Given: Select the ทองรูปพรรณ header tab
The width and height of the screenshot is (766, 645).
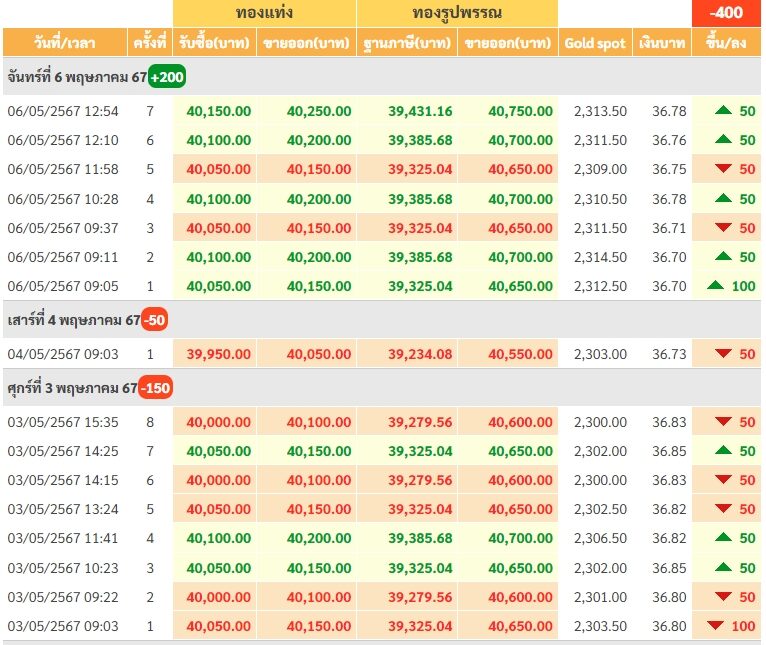Looking at the screenshot, I should point(457,13).
